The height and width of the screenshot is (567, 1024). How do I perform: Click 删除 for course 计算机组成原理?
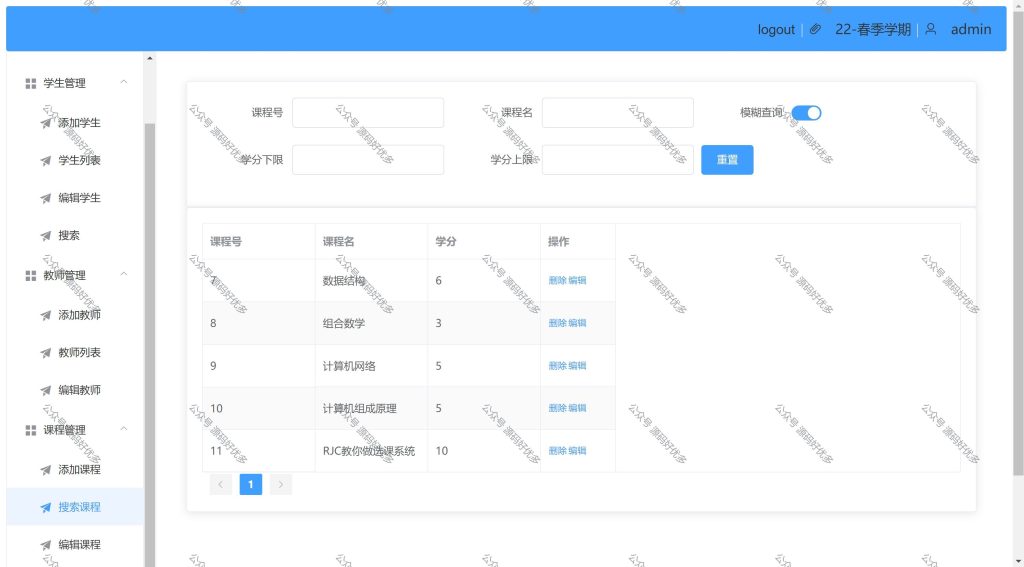pos(557,408)
